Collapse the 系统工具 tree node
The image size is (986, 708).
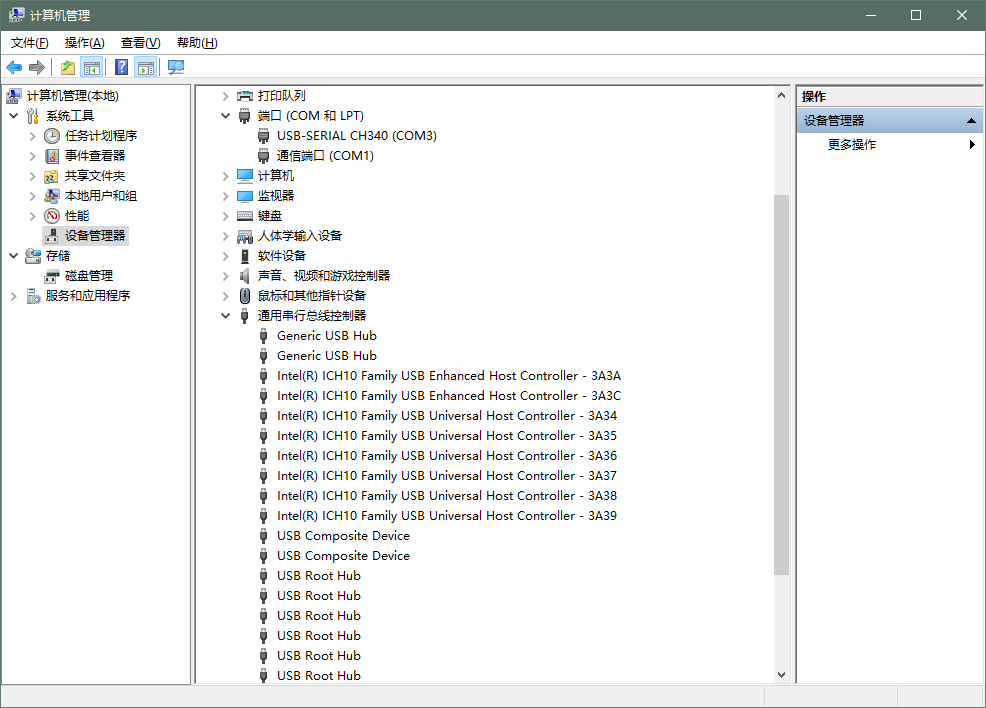[x=13, y=116]
